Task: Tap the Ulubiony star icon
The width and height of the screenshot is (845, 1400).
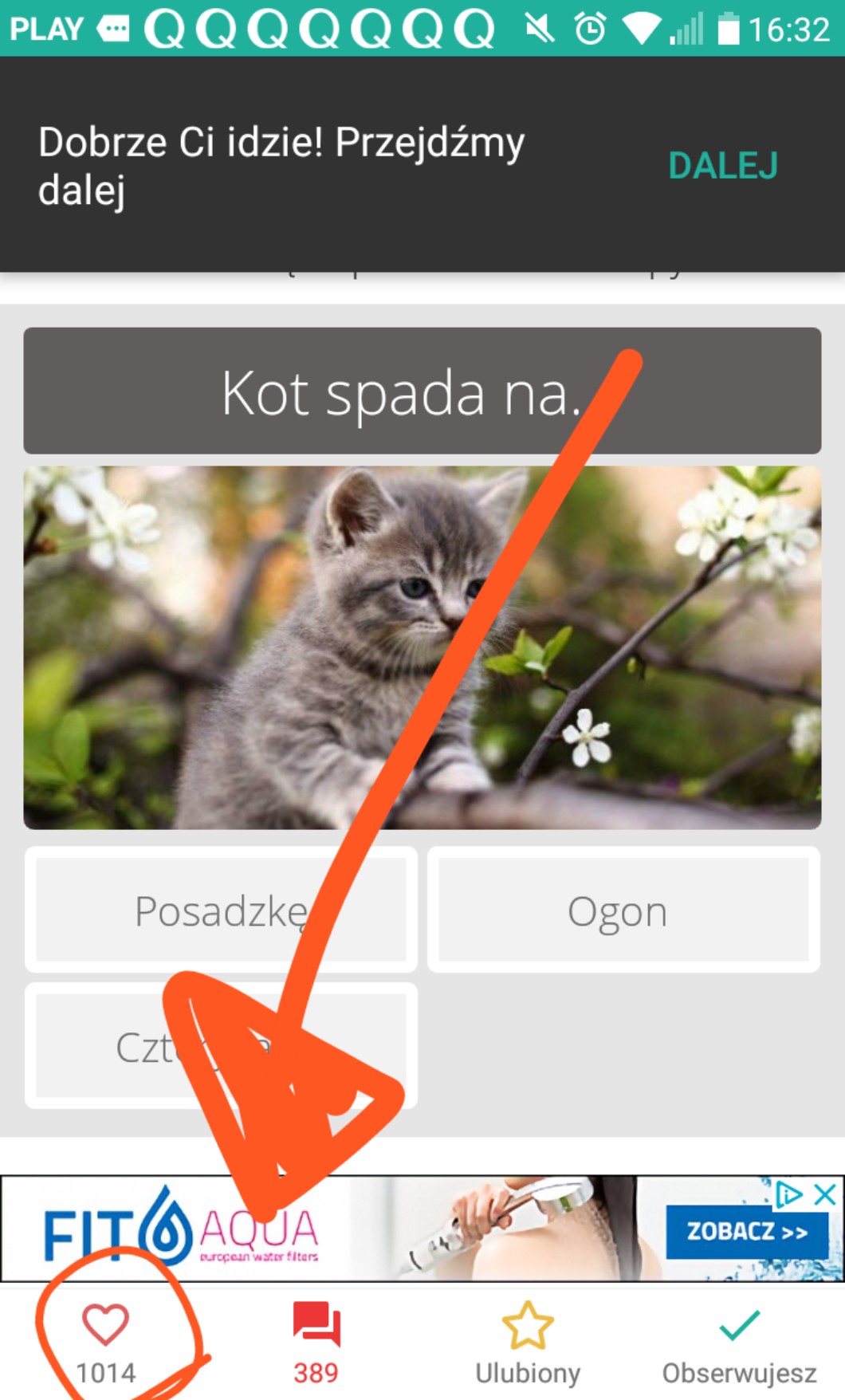Action: click(528, 1325)
